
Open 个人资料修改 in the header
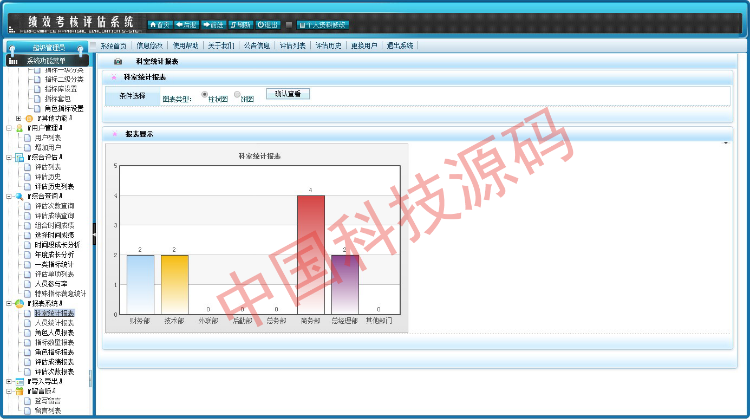(323, 25)
